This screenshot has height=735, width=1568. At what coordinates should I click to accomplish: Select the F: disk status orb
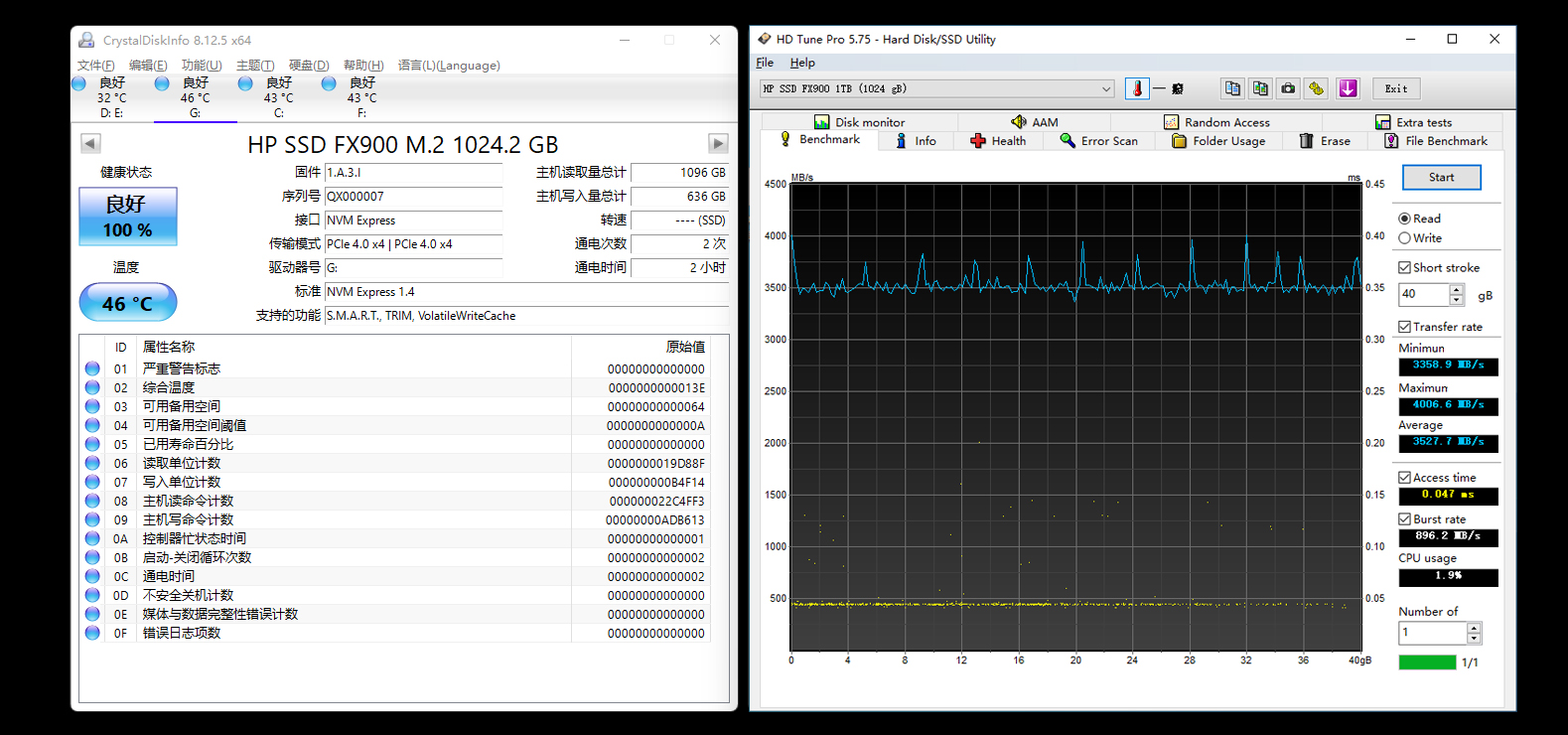click(329, 83)
